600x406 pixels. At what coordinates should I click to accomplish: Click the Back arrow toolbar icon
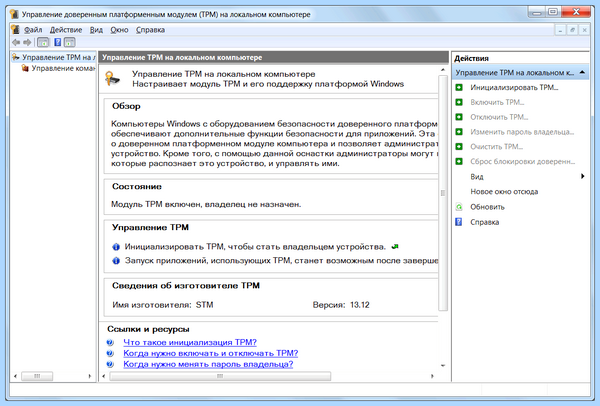[x=16, y=42]
